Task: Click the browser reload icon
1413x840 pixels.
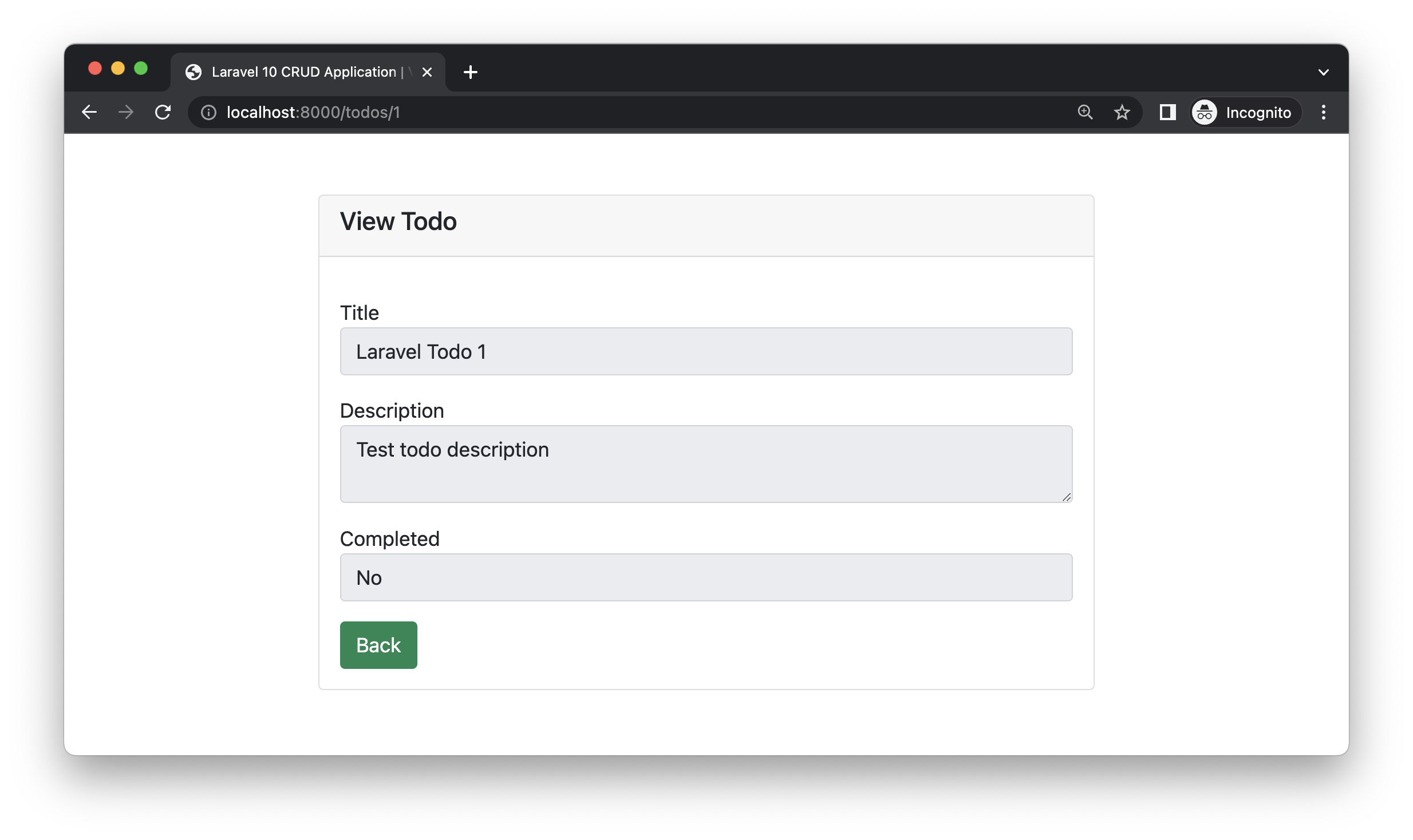Action: tap(164, 112)
